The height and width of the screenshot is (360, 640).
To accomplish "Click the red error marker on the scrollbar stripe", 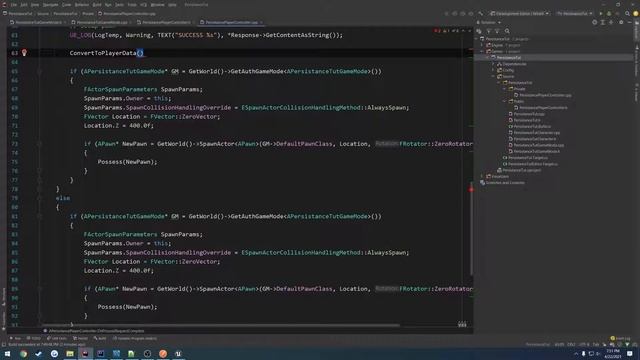I will [x=471, y=190].
